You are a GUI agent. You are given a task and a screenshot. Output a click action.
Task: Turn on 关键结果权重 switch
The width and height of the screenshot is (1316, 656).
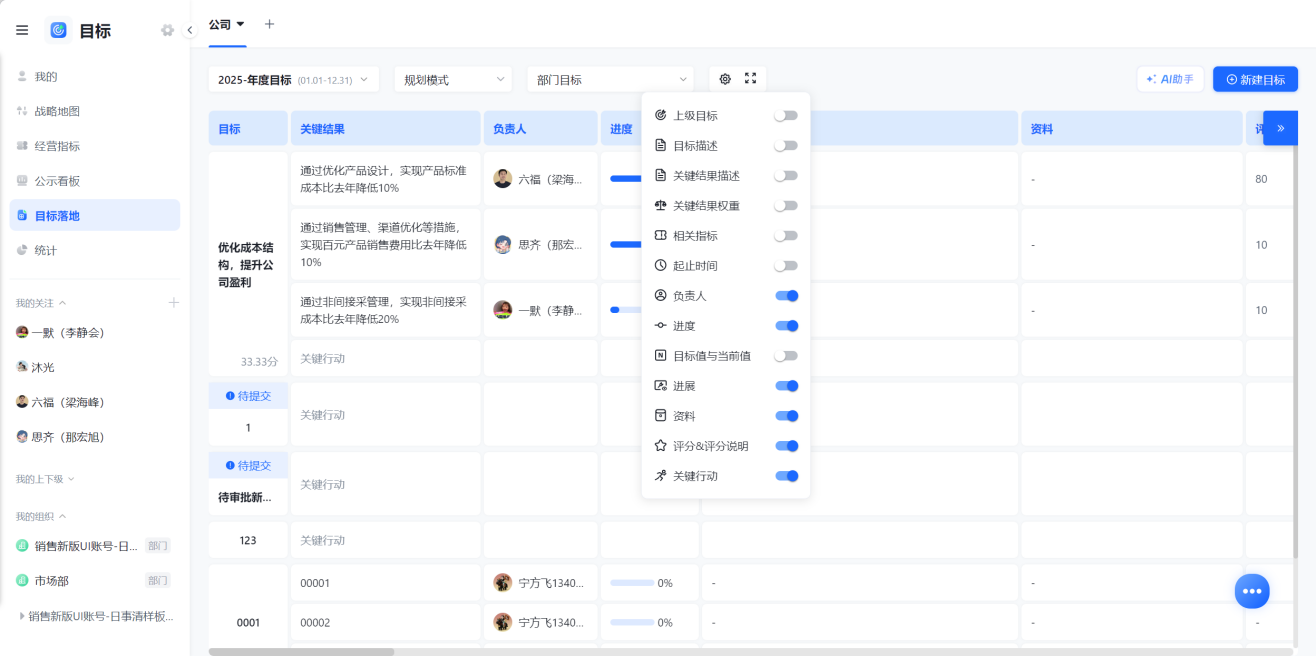coord(786,206)
